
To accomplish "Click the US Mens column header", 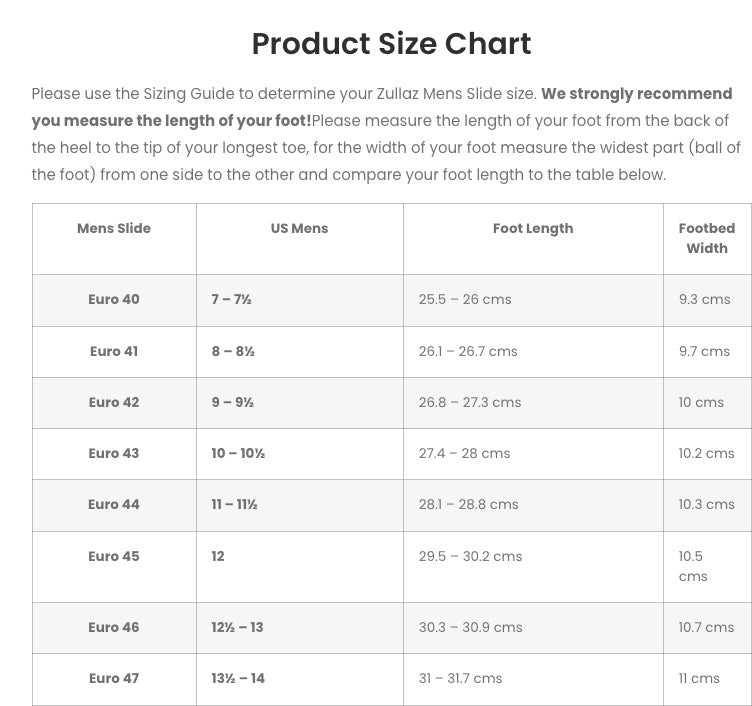I will point(299,229).
